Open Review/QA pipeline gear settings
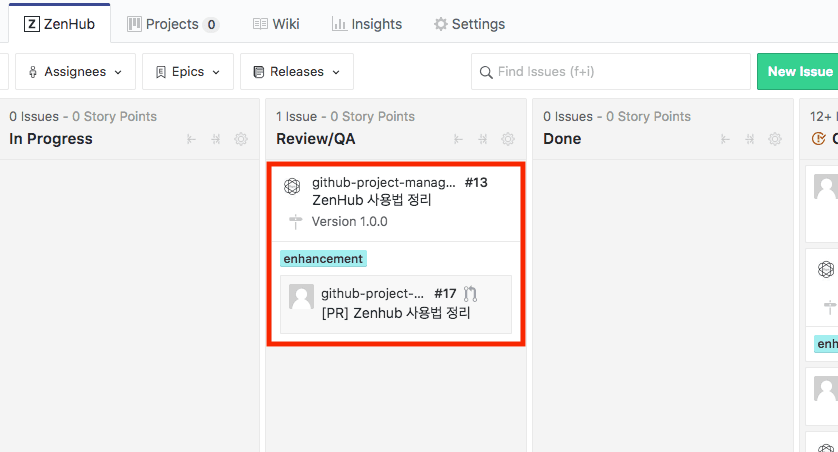The height and width of the screenshot is (452, 838). click(x=508, y=139)
